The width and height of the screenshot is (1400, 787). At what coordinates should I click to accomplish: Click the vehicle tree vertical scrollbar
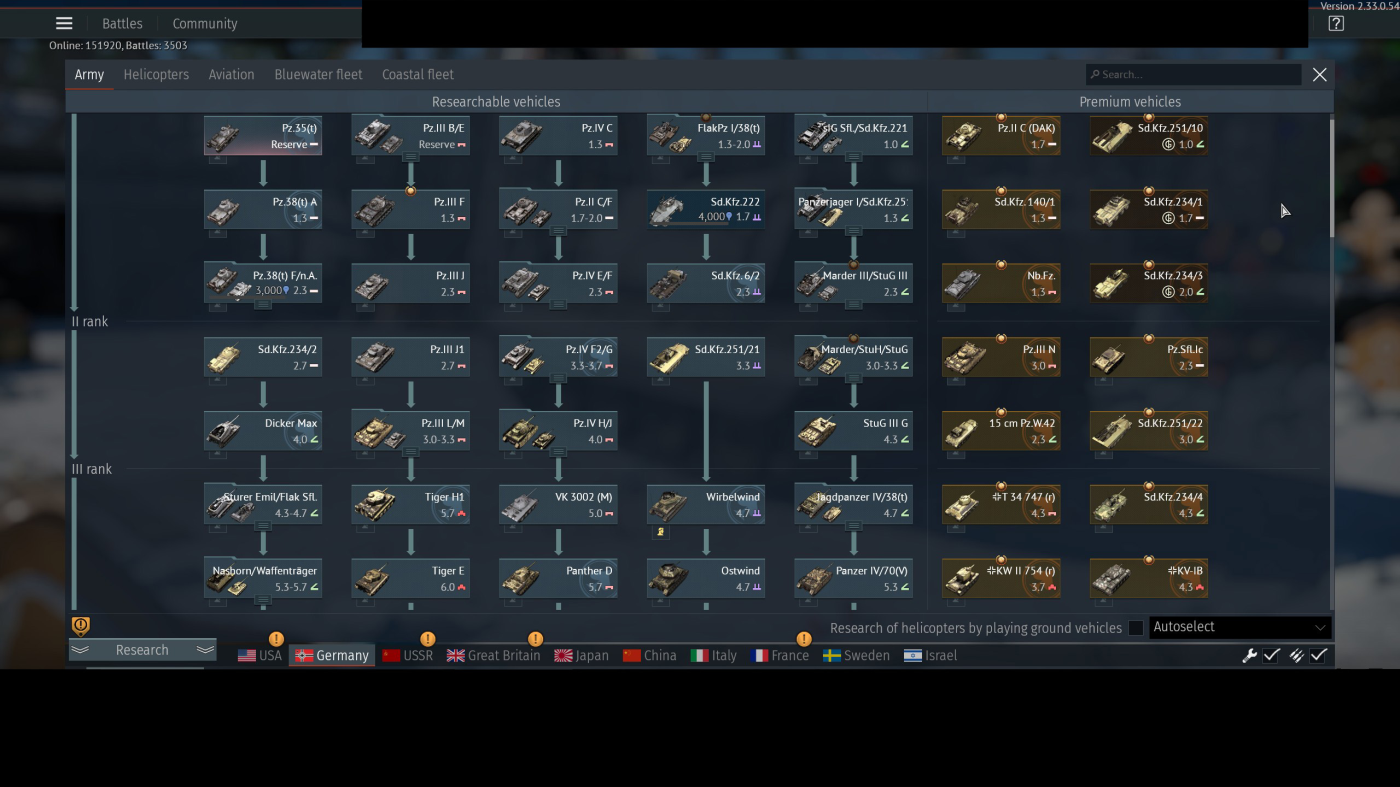(1331, 179)
